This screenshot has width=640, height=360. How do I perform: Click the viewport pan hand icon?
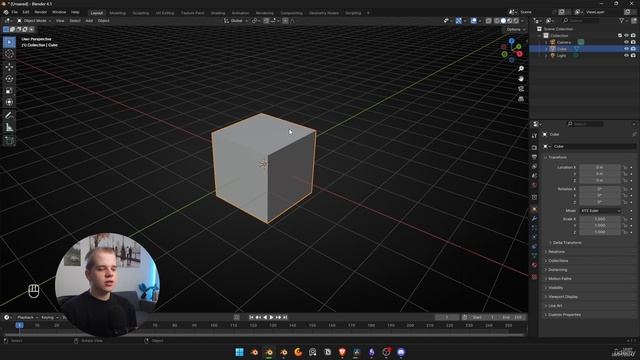point(521,78)
